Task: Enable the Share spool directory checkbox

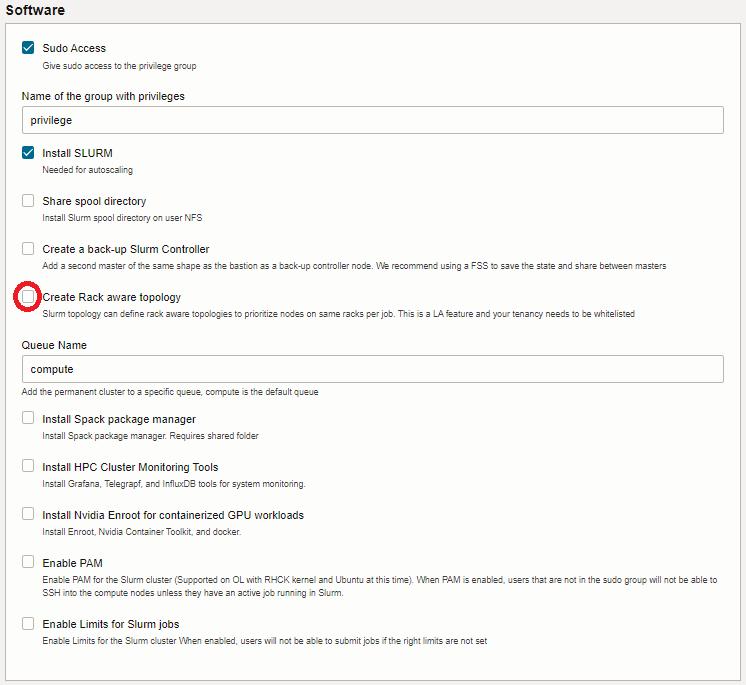Action: [28, 201]
